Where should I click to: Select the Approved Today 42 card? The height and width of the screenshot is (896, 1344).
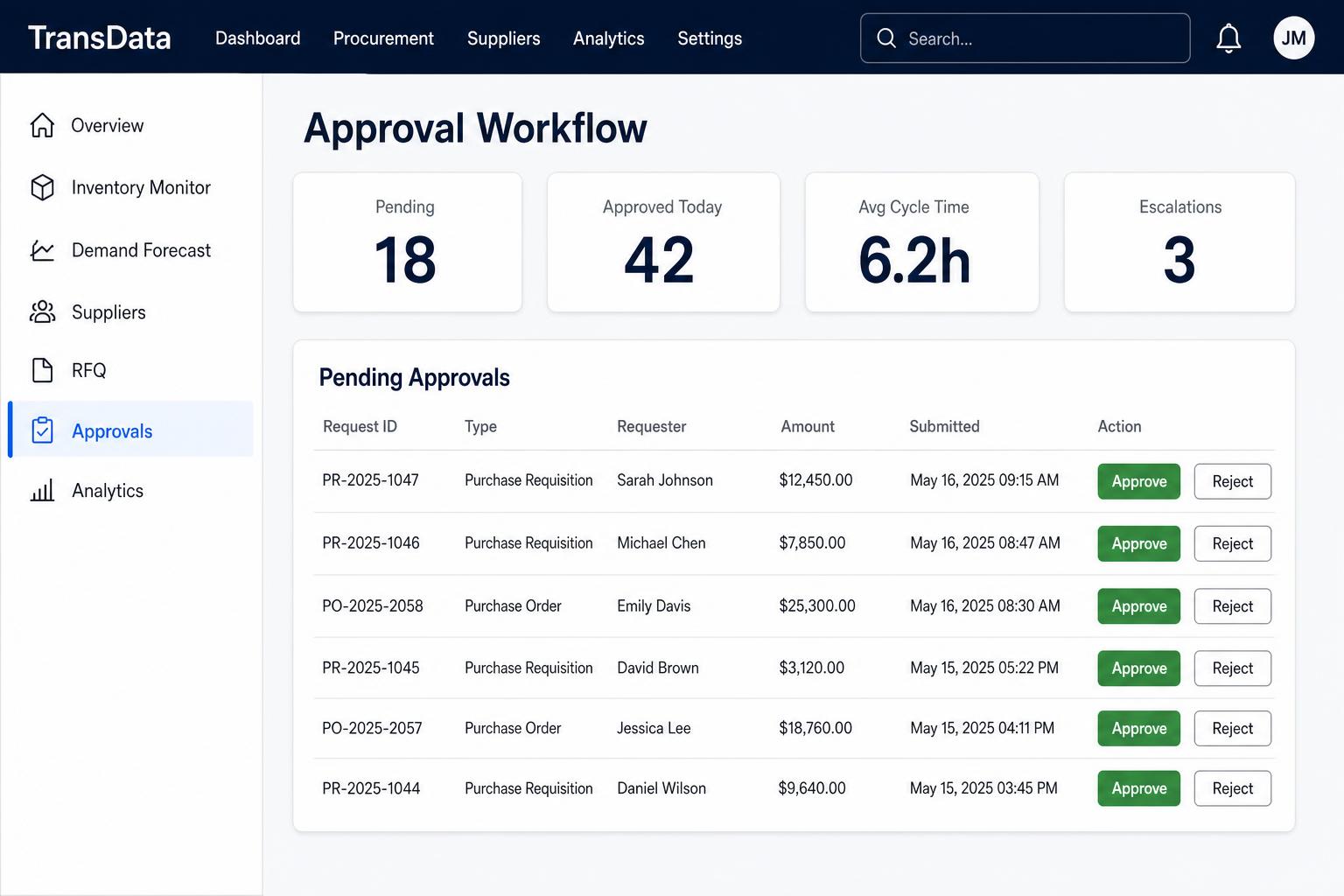click(x=663, y=242)
